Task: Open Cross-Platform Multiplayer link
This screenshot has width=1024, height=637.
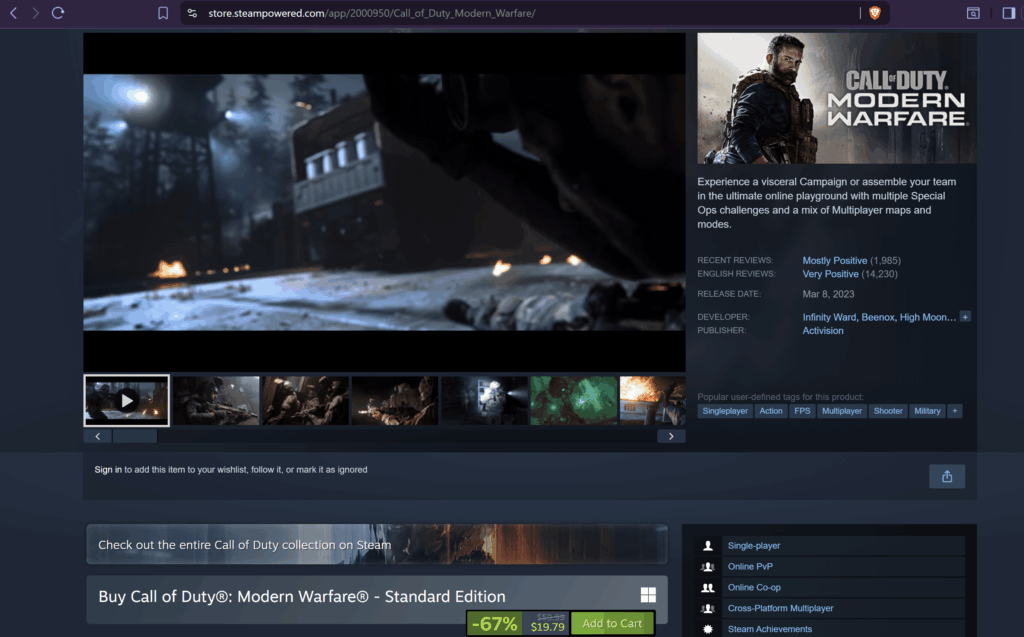Action: click(780, 608)
